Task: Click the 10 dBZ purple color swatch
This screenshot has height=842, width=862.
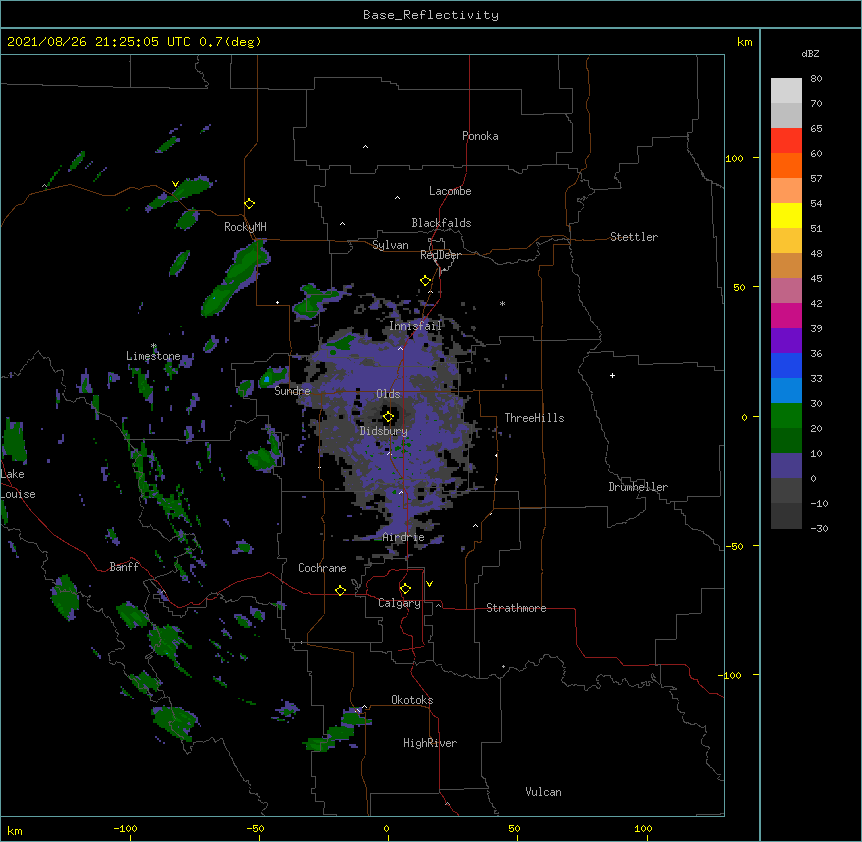Action: coord(786,466)
